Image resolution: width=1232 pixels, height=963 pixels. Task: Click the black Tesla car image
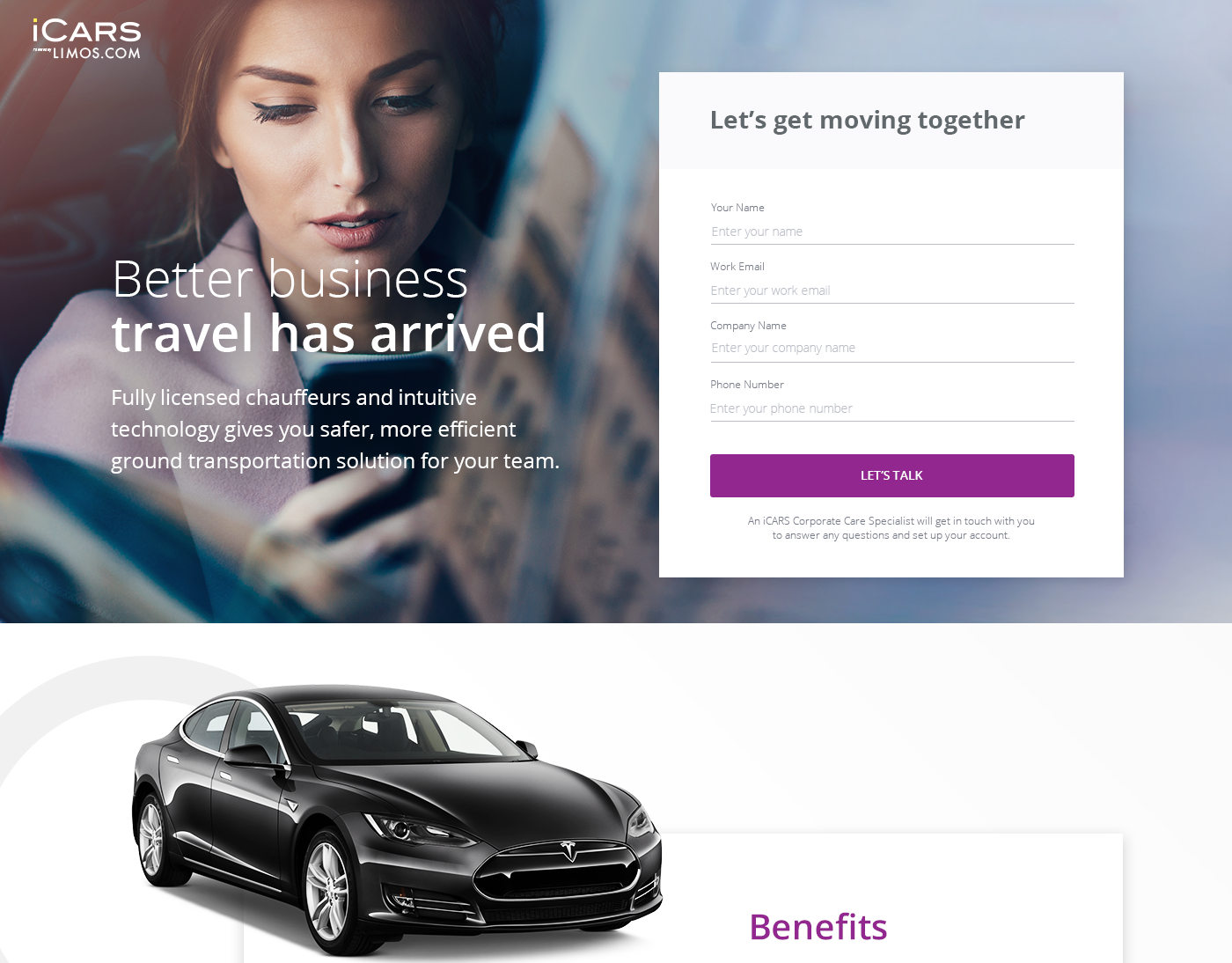(396, 820)
